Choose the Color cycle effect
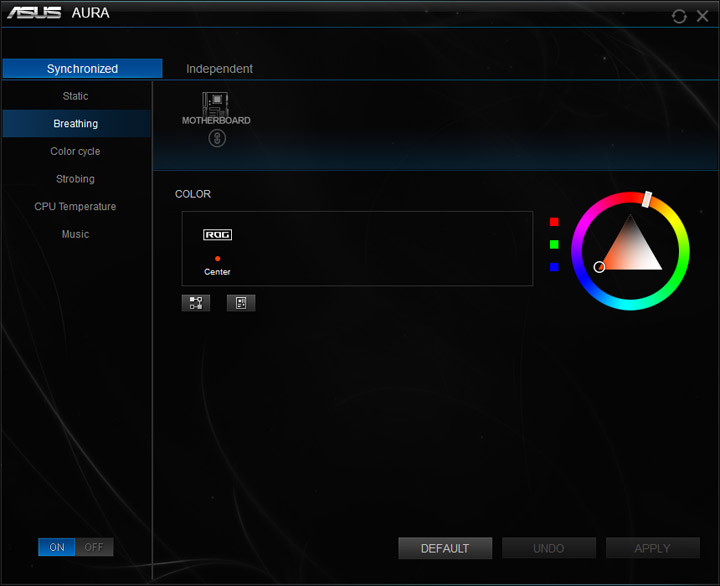 pos(76,151)
